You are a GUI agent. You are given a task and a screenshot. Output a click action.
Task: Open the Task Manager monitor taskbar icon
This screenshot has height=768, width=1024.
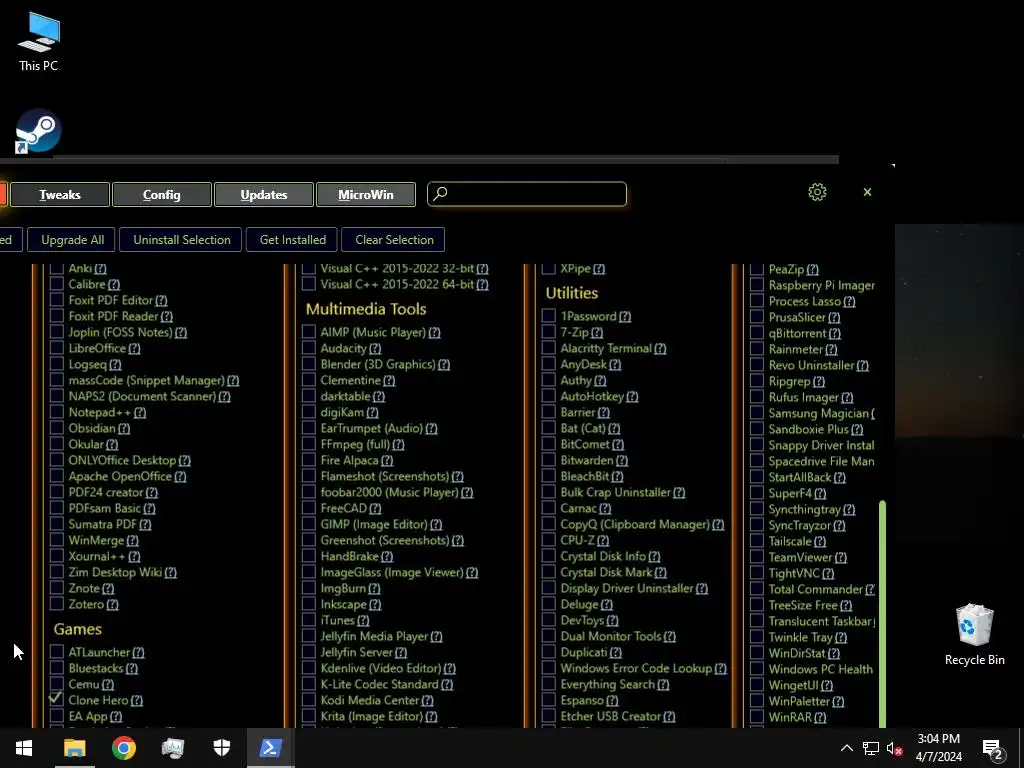click(x=173, y=748)
